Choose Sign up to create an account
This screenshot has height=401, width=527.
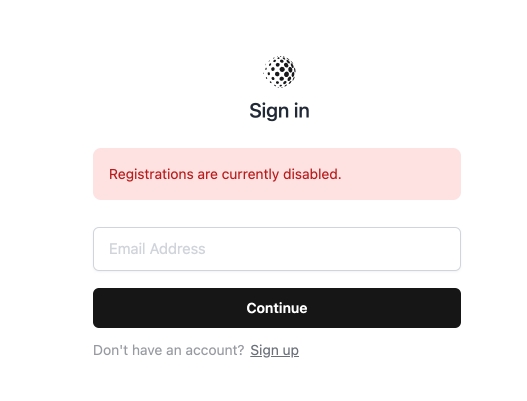click(274, 350)
